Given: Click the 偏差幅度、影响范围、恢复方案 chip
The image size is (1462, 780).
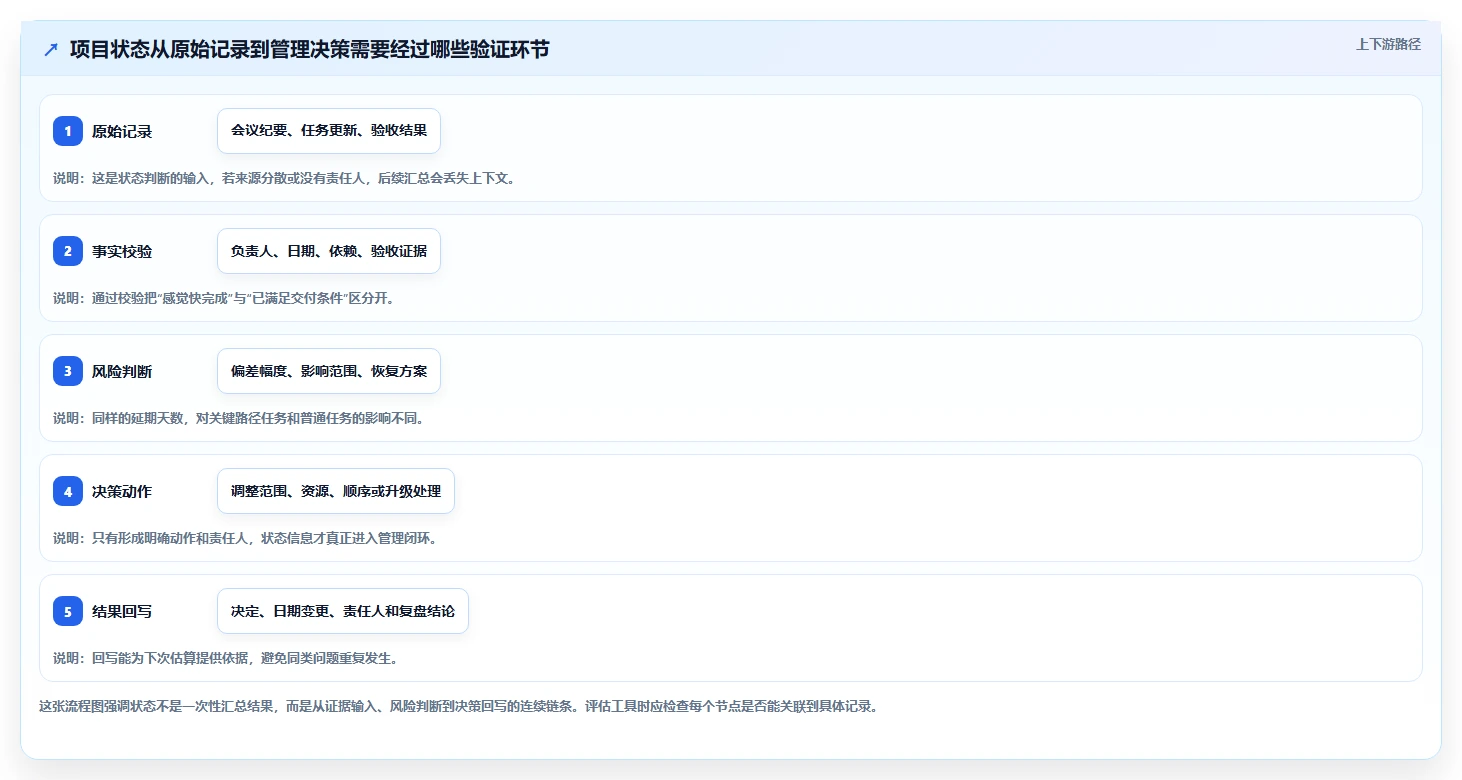Looking at the screenshot, I should pyautogui.click(x=329, y=371).
